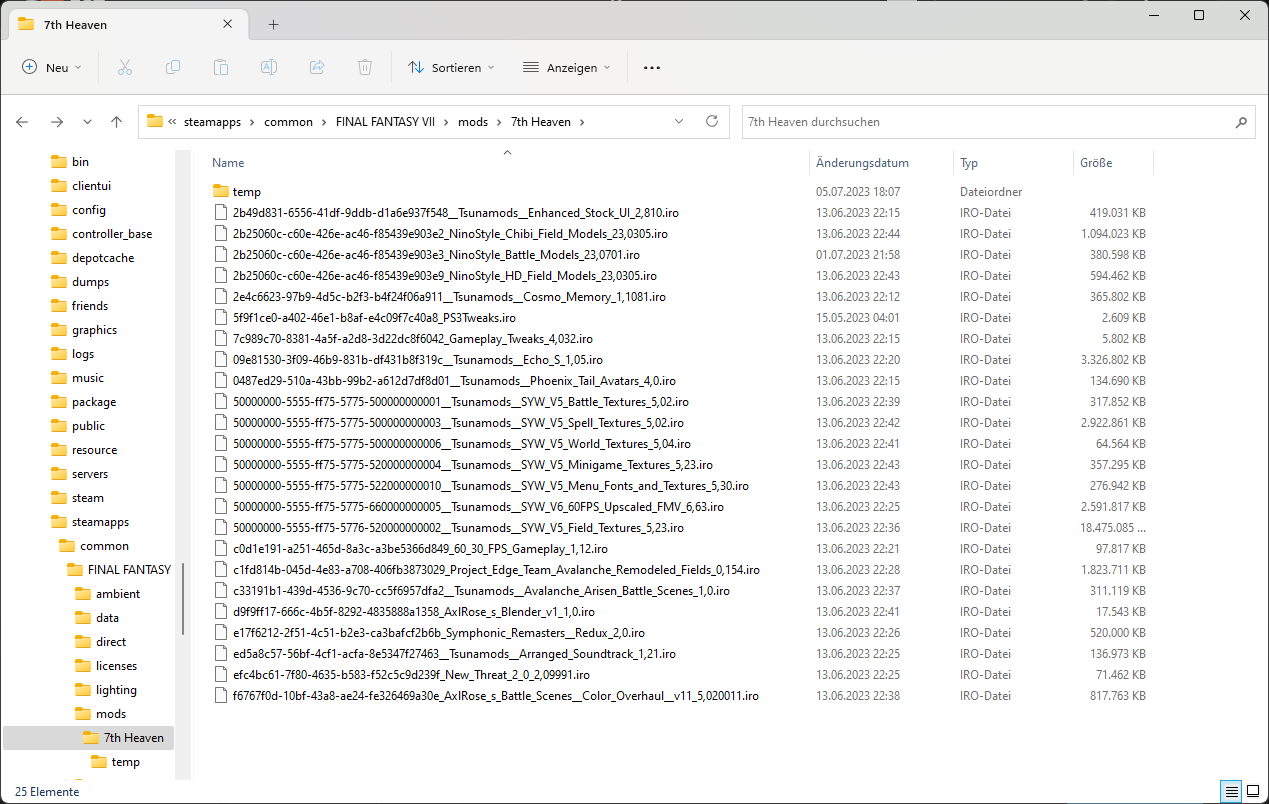Click the mods breadcrumb
Screen dimensions: 1269x804
pos(473,122)
